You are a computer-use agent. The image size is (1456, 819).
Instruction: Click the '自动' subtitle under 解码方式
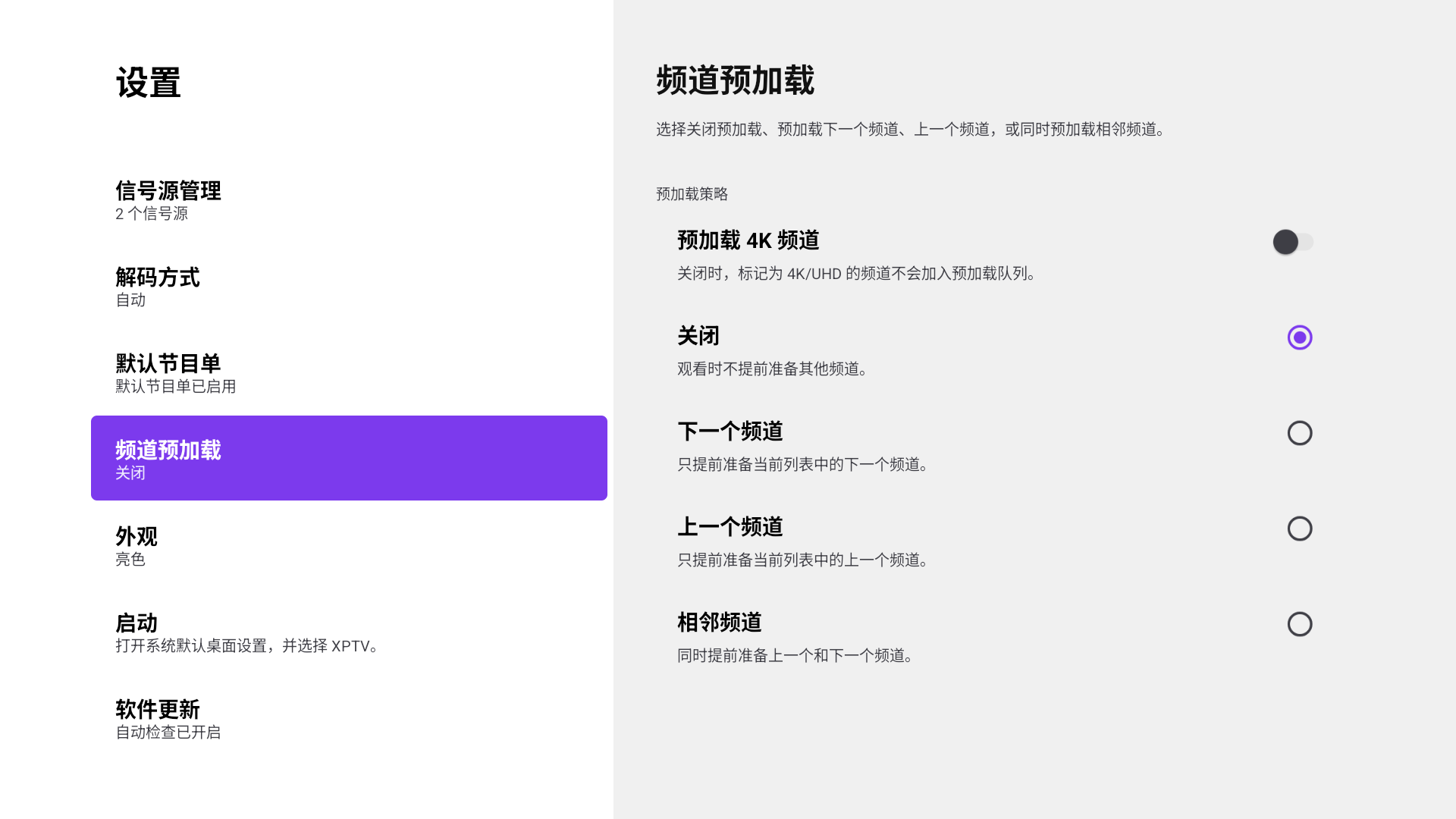(x=130, y=300)
